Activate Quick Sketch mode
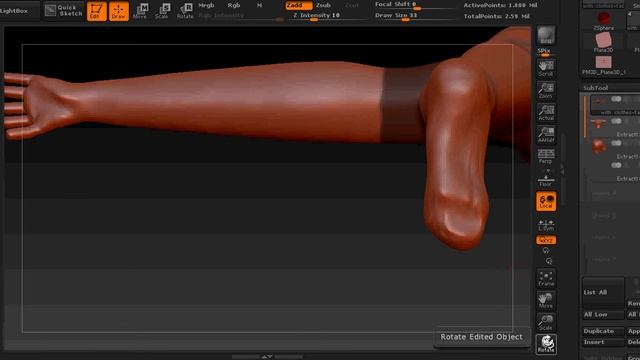The width and height of the screenshot is (640, 360). [x=64, y=11]
